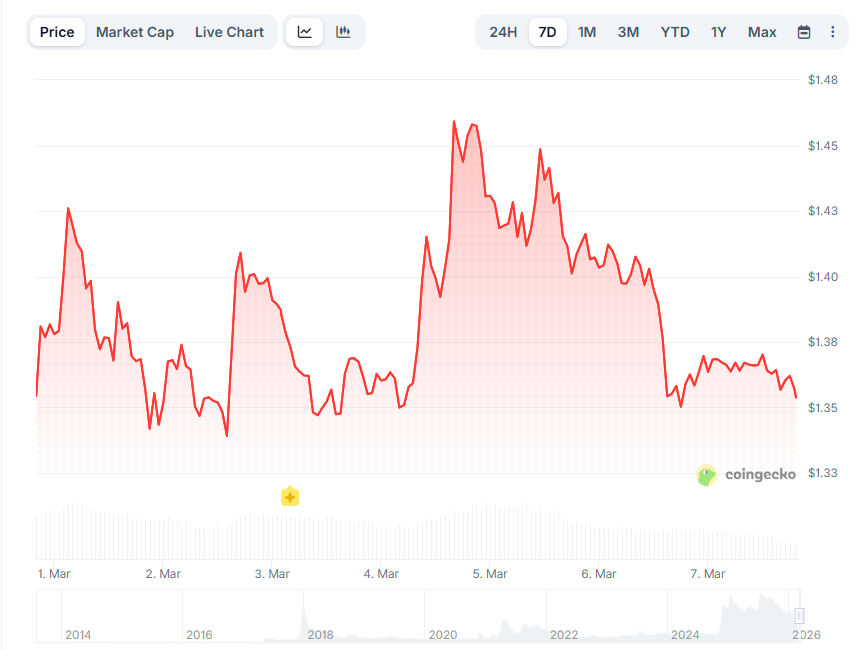Select the Price view button
Image resolution: width=867 pixels, height=650 pixels.
click(x=57, y=32)
